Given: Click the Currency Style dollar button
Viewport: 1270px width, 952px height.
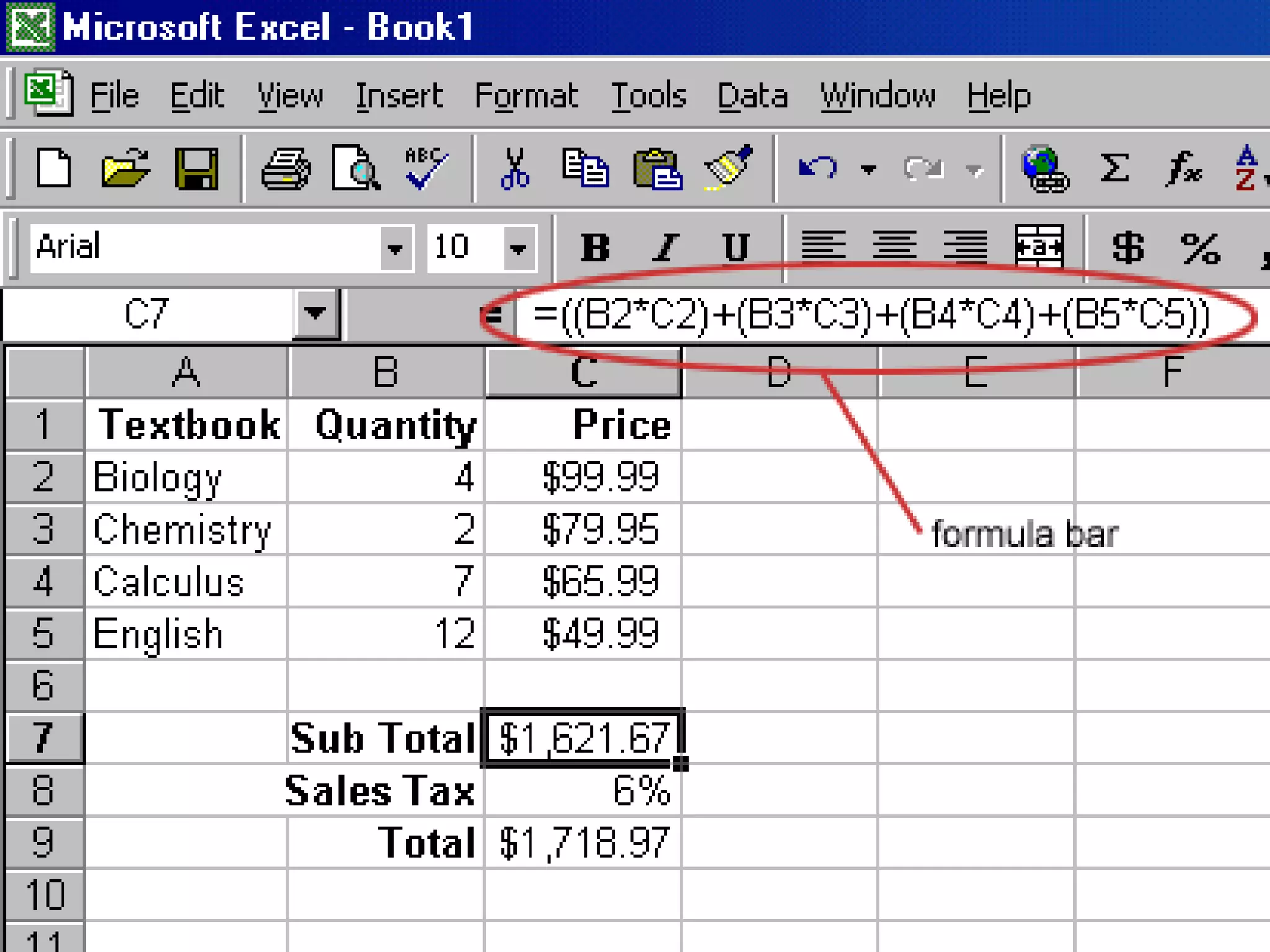Looking at the screenshot, I should coord(1127,248).
